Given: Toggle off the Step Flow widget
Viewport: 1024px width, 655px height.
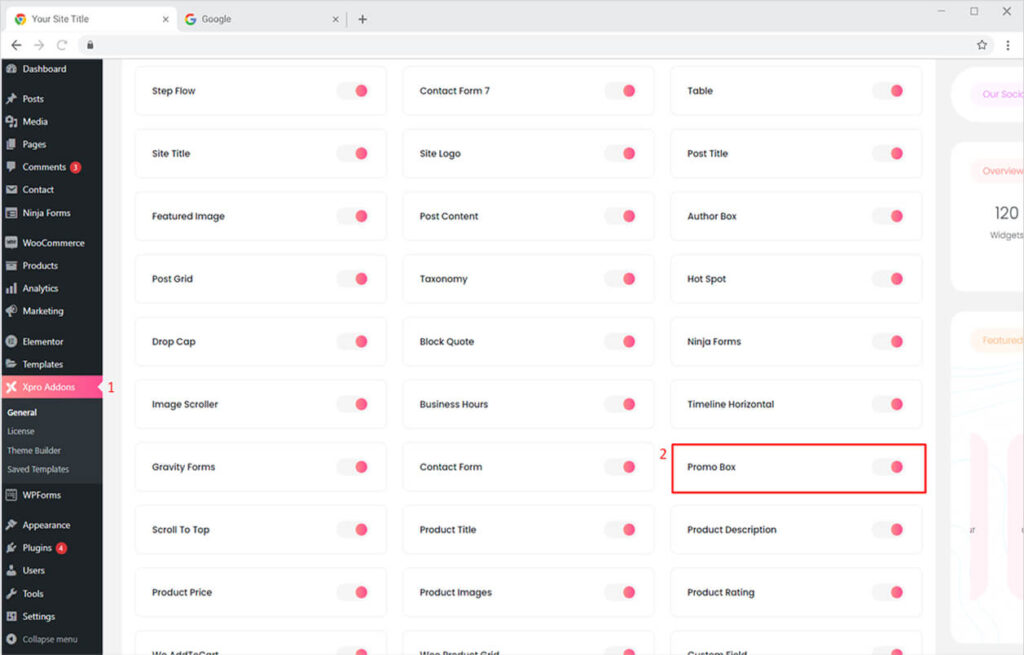Looking at the screenshot, I should [x=353, y=91].
